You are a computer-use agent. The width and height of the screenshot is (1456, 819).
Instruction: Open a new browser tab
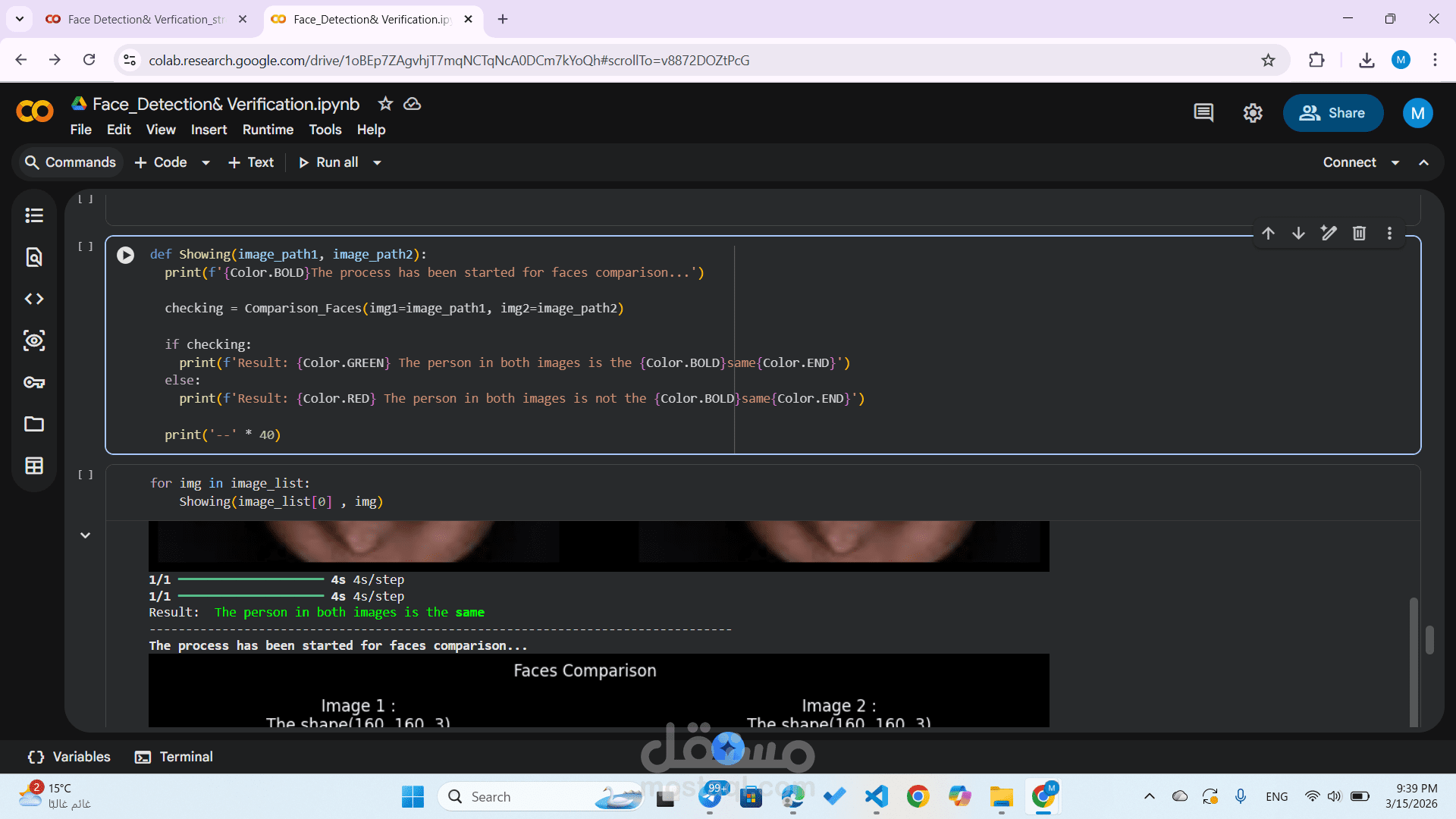point(503,19)
